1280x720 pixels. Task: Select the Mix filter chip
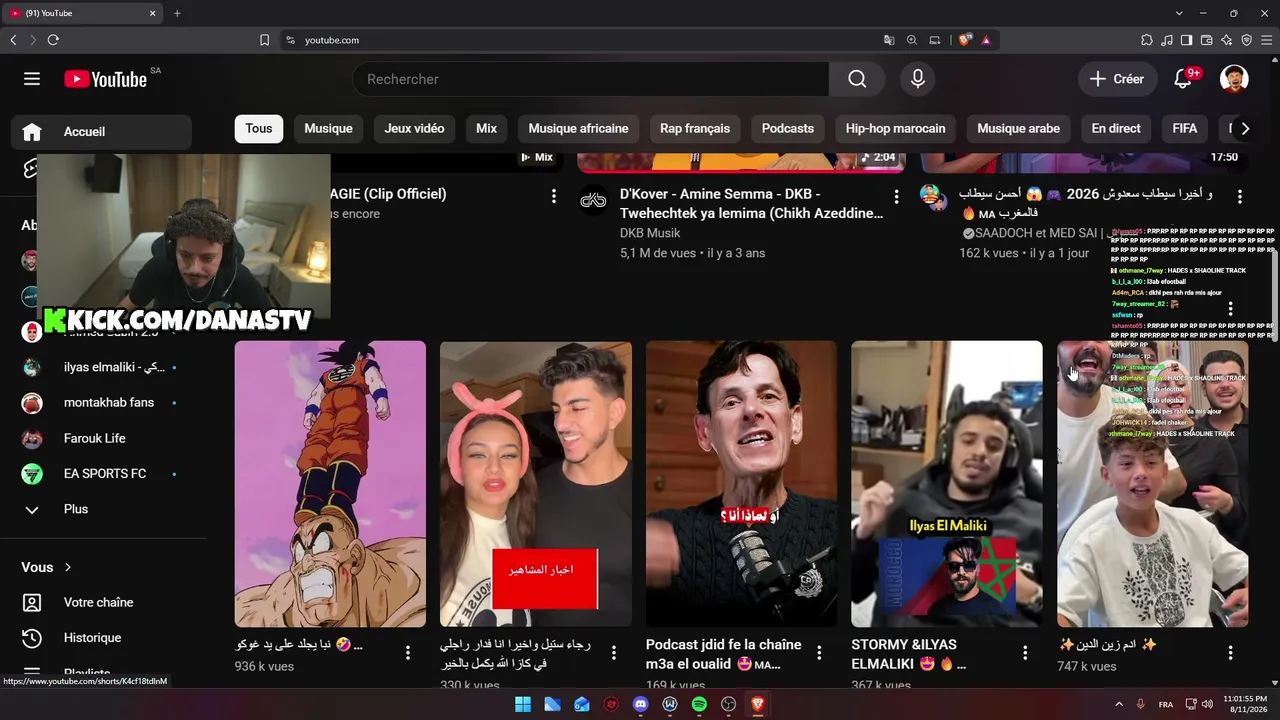486,128
